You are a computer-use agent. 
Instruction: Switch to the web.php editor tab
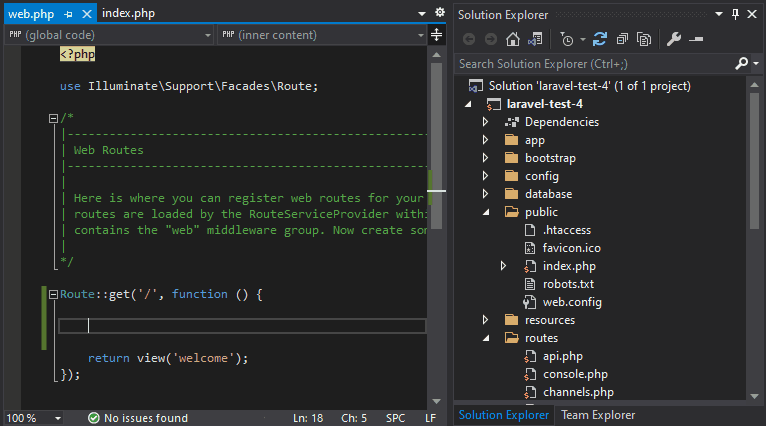(31, 14)
